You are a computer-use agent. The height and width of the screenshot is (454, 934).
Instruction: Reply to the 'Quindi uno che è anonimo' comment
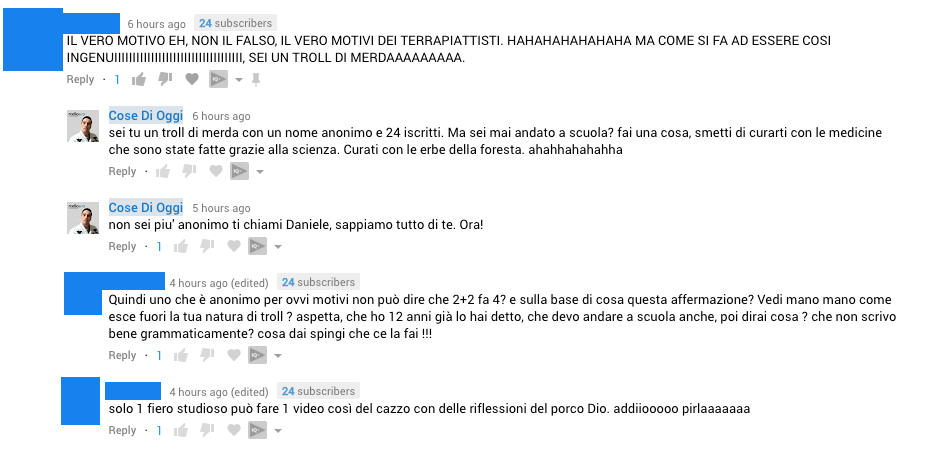[x=122, y=355]
